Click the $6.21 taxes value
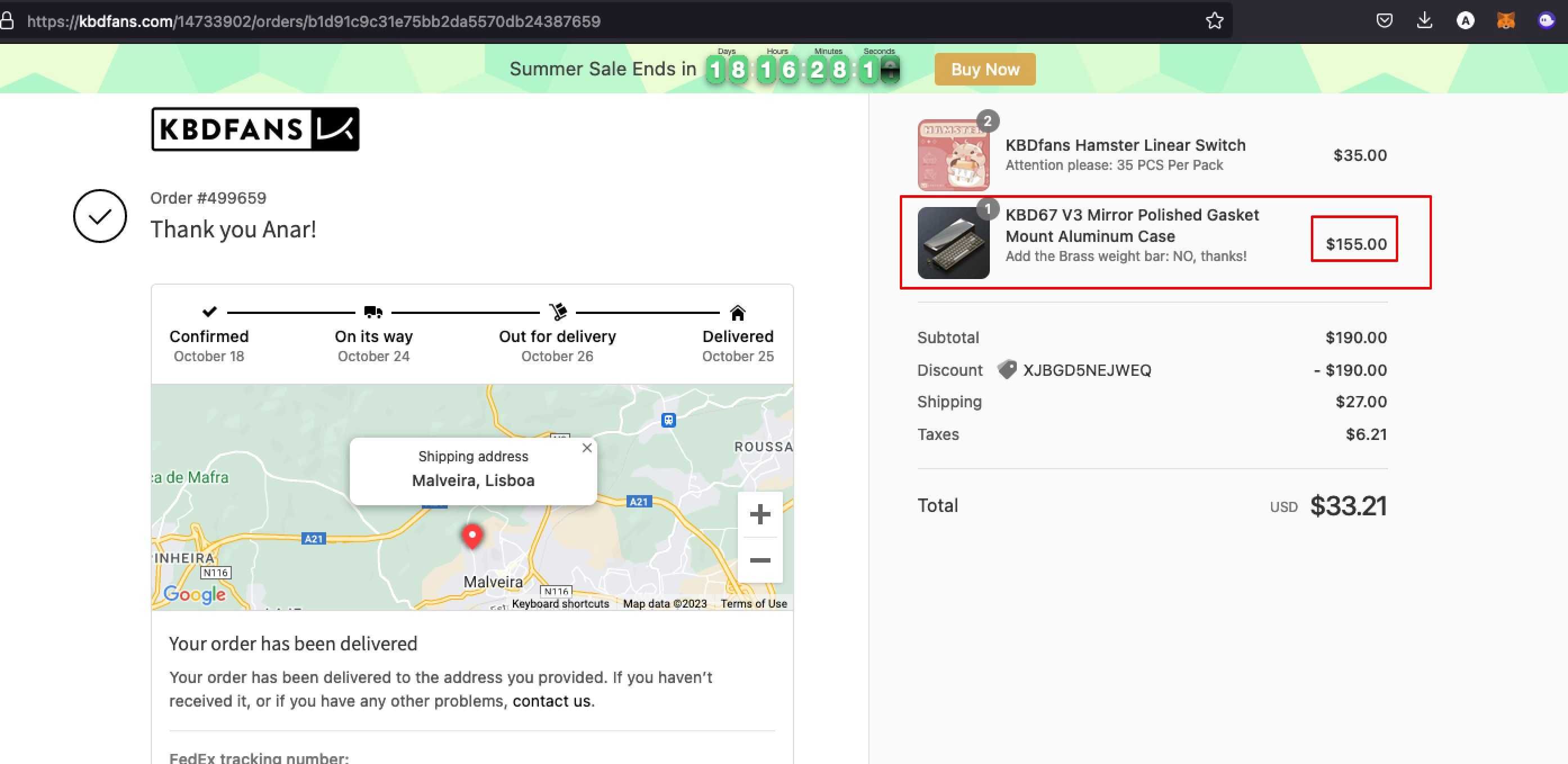Screen dimensions: 1568x764 coord(1366,434)
